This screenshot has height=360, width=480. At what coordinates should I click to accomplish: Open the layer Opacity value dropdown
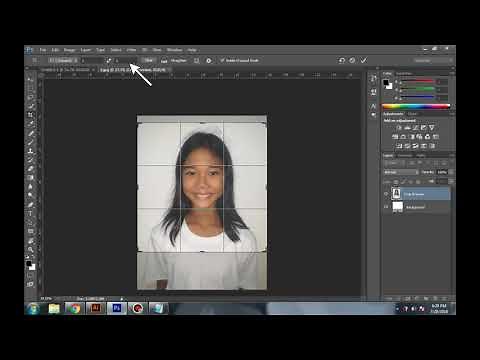[451, 172]
